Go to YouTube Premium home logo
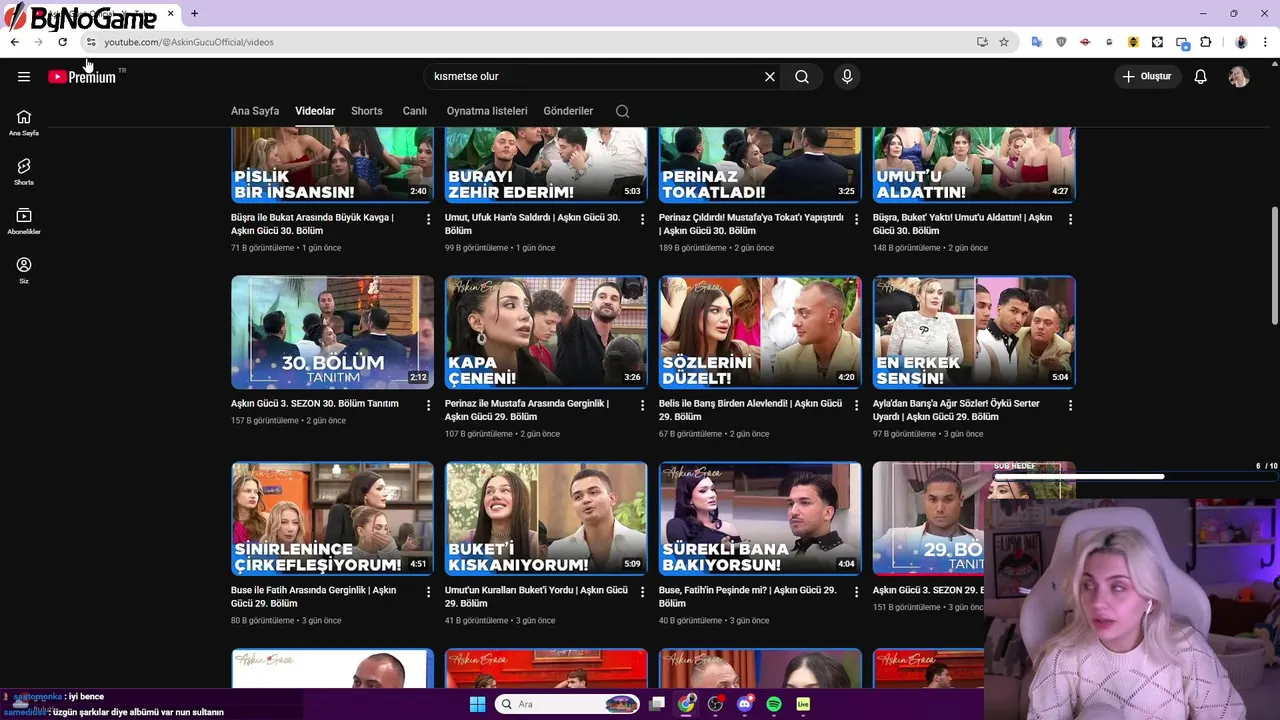Image resolution: width=1280 pixels, height=720 pixels. (82, 77)
